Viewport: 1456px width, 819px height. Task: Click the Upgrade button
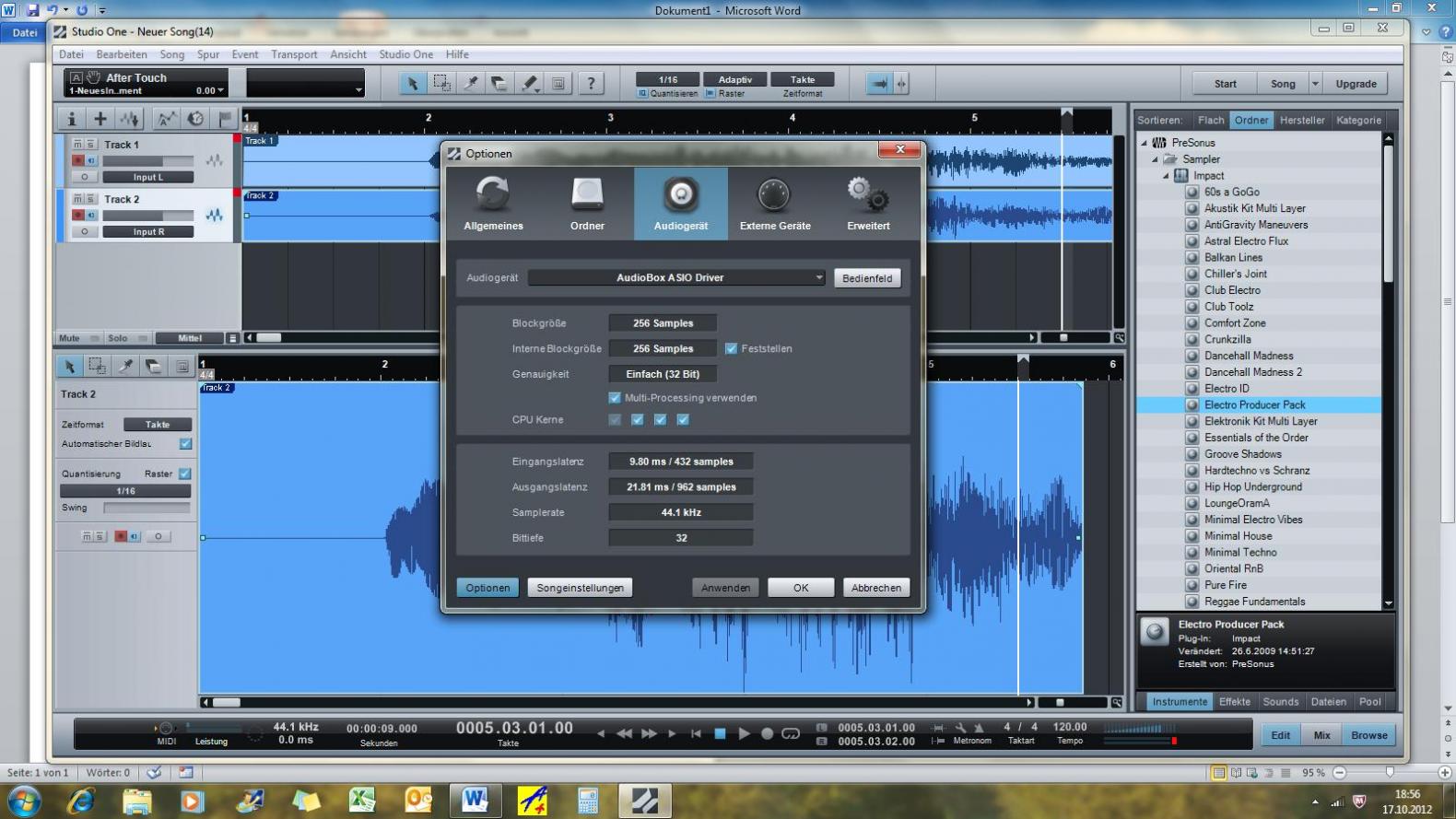click(x=1356, y=84)
